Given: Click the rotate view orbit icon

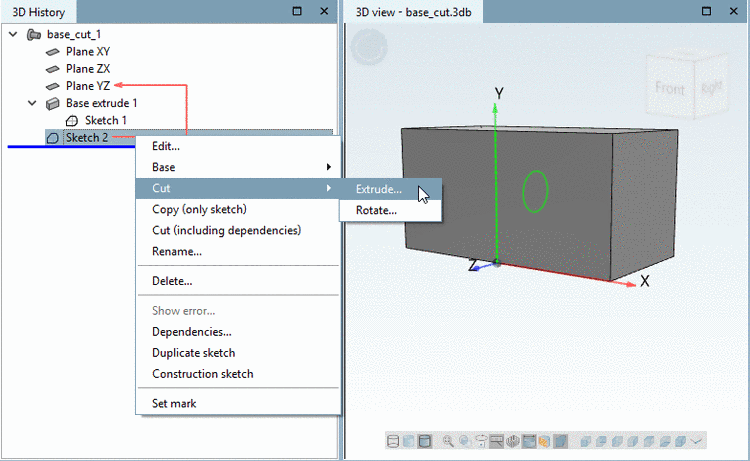Looking at the screenshot, I should (481, 441).
